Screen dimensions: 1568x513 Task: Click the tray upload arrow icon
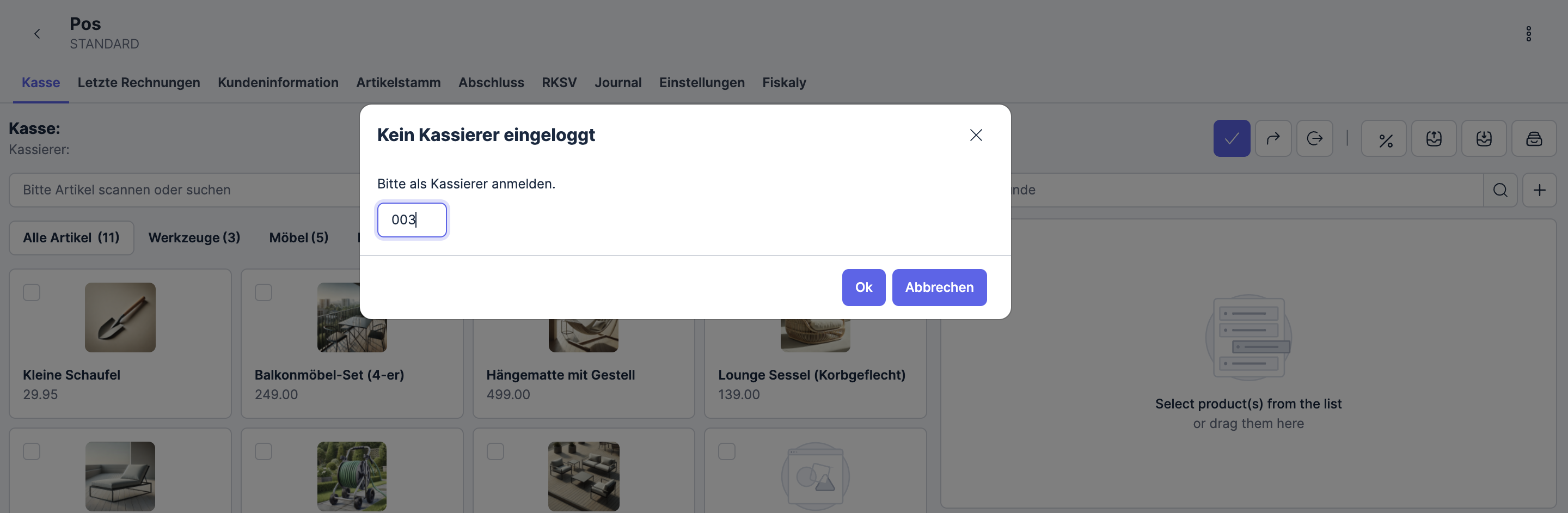pos(1434,139)
